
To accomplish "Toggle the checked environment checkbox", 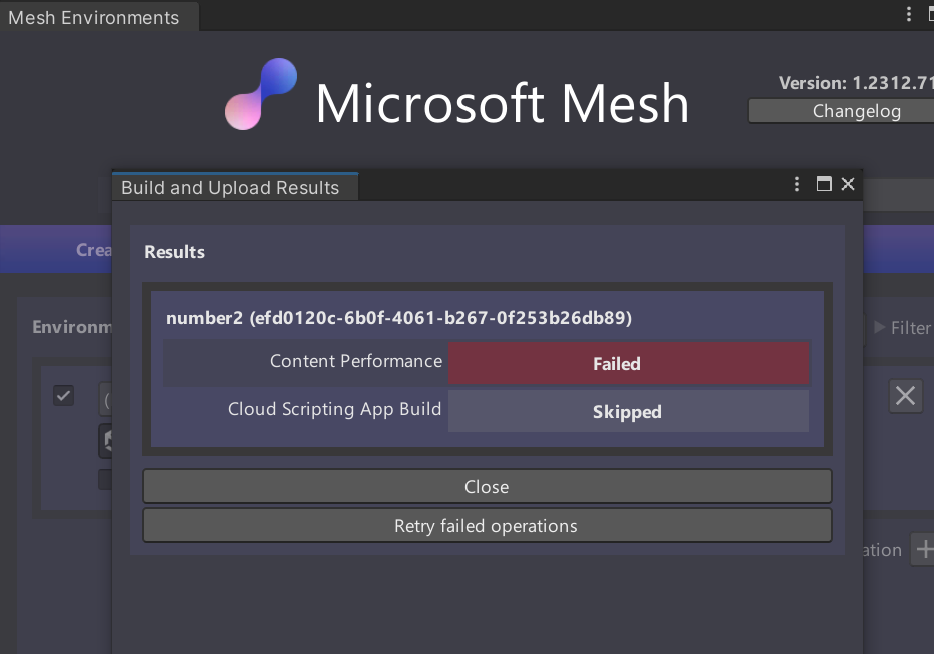I will tap(64, 396).
